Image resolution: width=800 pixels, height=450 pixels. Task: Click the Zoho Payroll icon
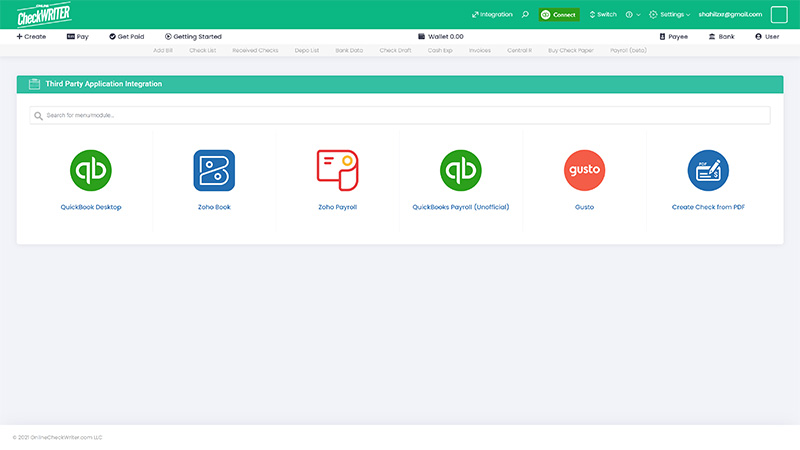coord(337,171)
